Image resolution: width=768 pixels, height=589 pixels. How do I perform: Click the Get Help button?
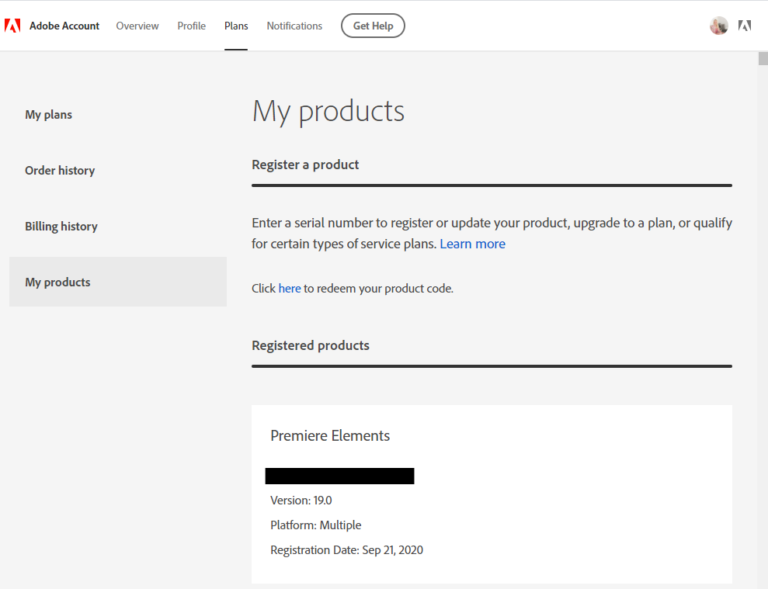pos(373,26)
